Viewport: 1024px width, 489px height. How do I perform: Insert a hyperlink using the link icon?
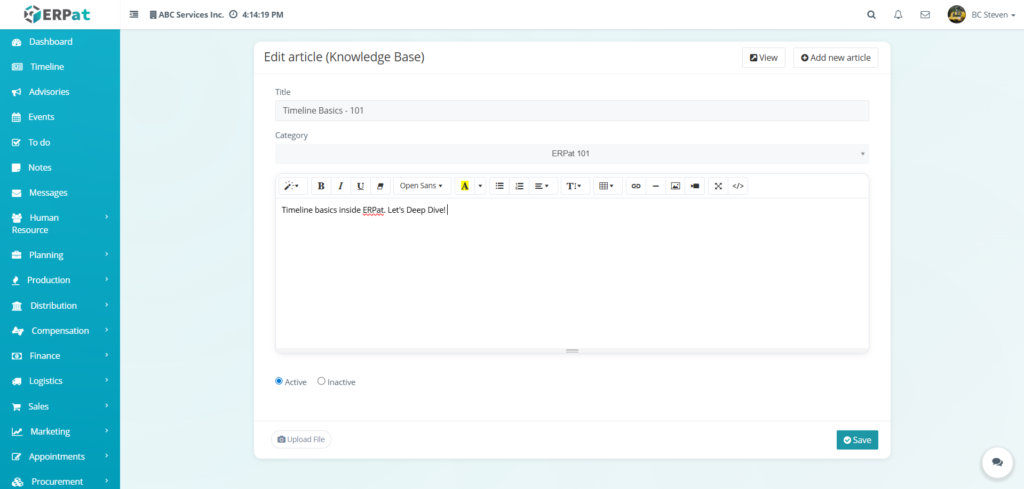coord(636,186)
